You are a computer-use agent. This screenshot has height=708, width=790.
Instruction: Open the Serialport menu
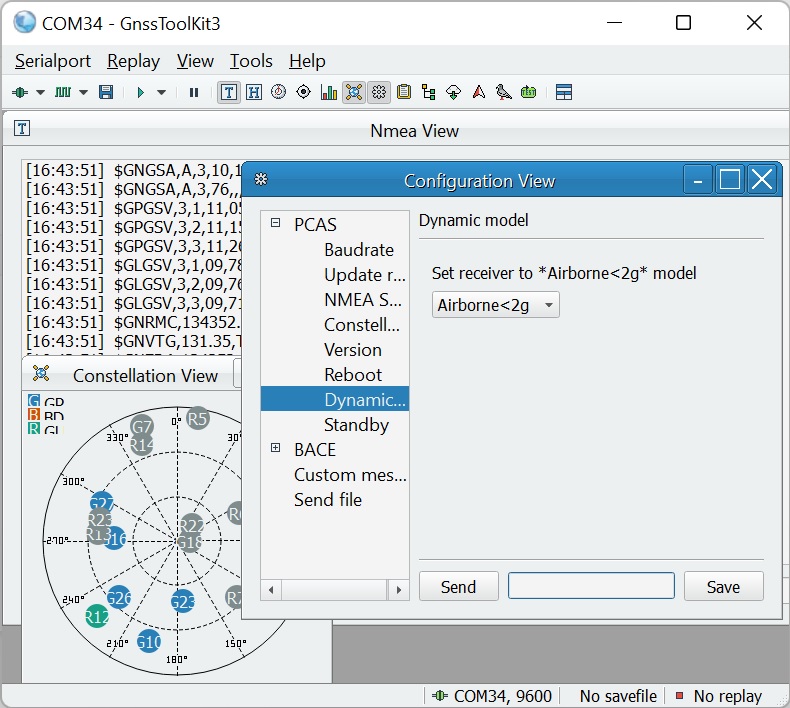(x=53, y=61)
